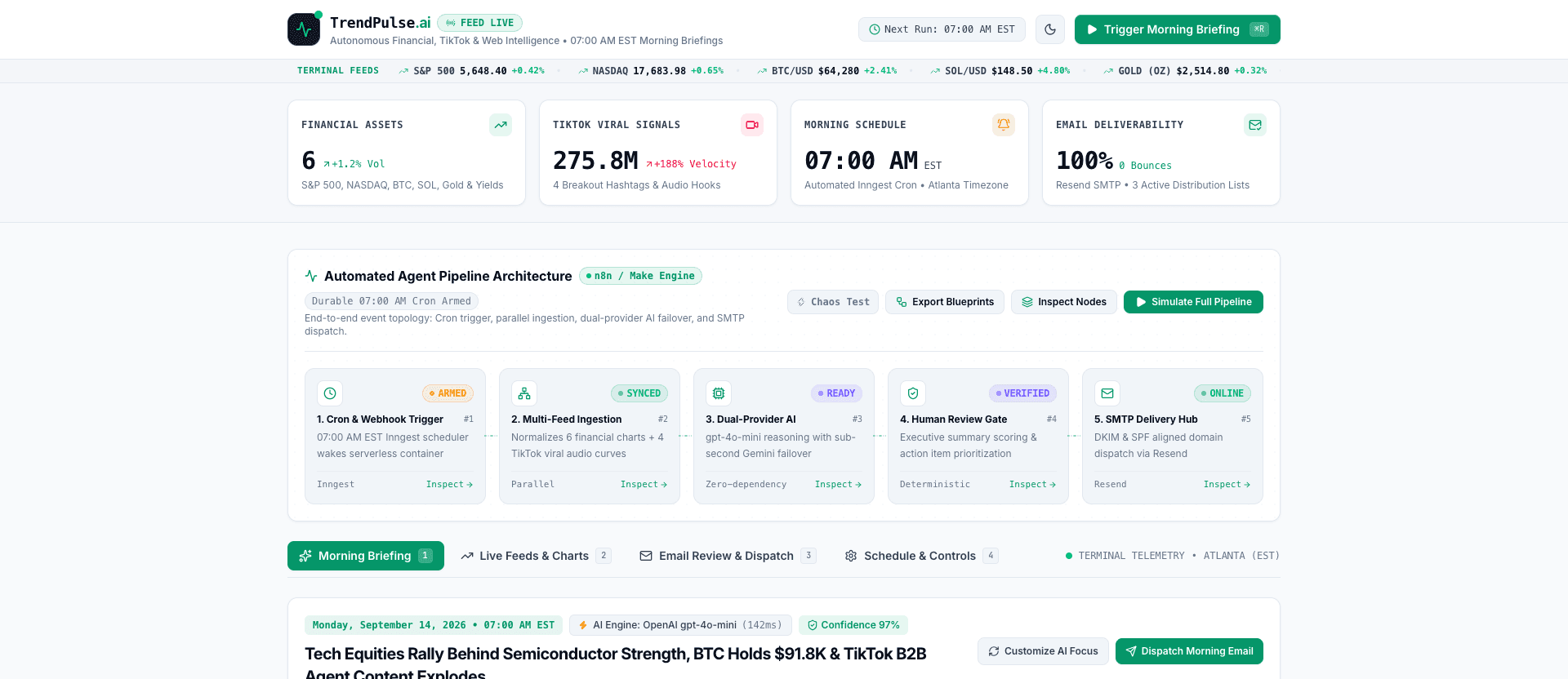Click S&P 500 ticker entry
Screen dimensions: 1568x679
(471, 71)
